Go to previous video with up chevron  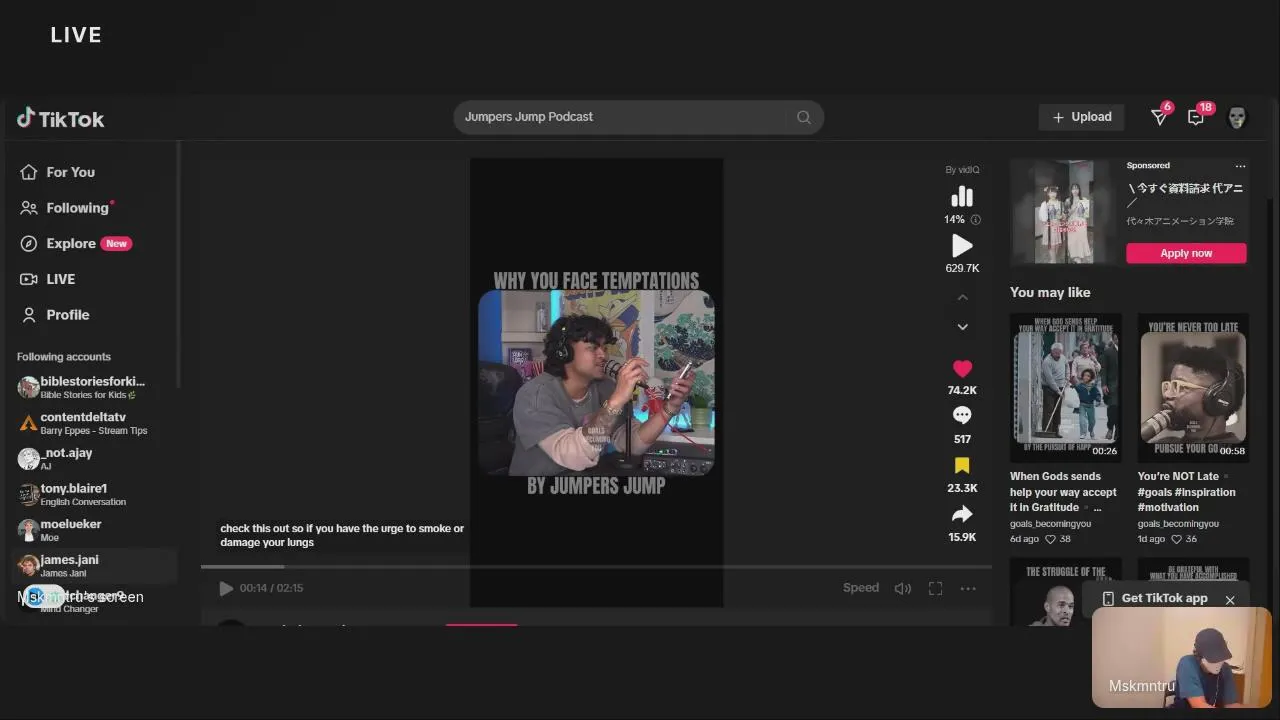point(963,297)
